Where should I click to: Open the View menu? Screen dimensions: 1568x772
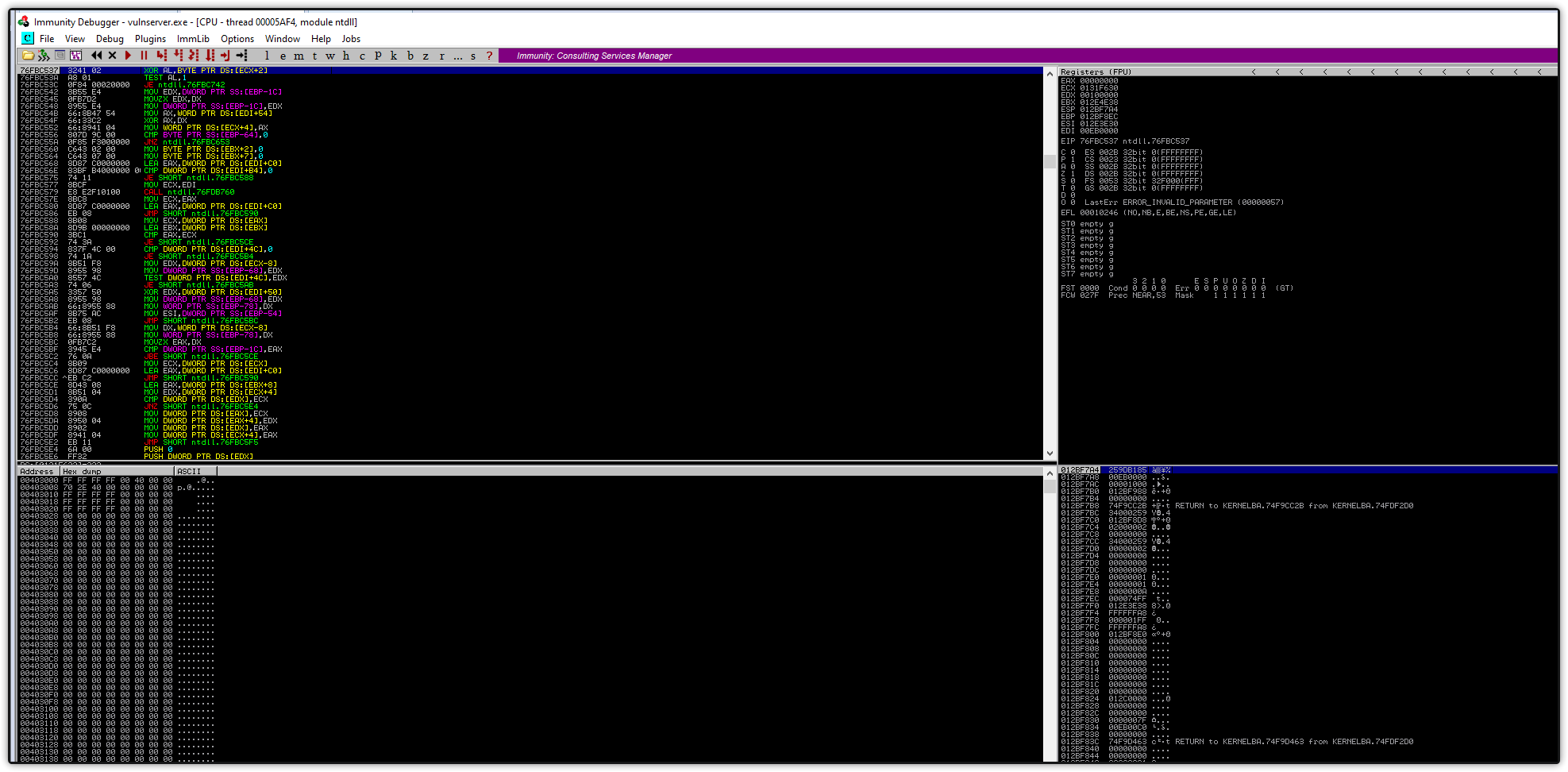click(75, 39)
